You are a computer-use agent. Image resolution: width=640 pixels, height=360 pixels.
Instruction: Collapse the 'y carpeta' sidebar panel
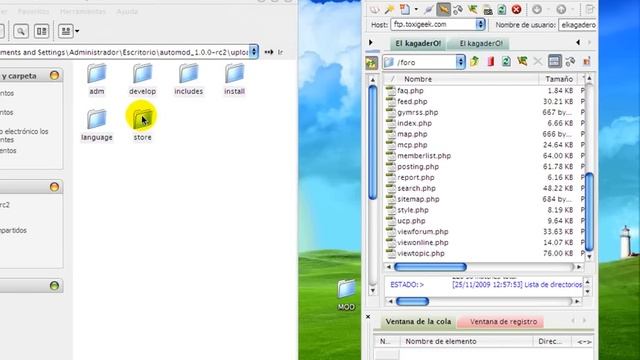pos(54,76)
